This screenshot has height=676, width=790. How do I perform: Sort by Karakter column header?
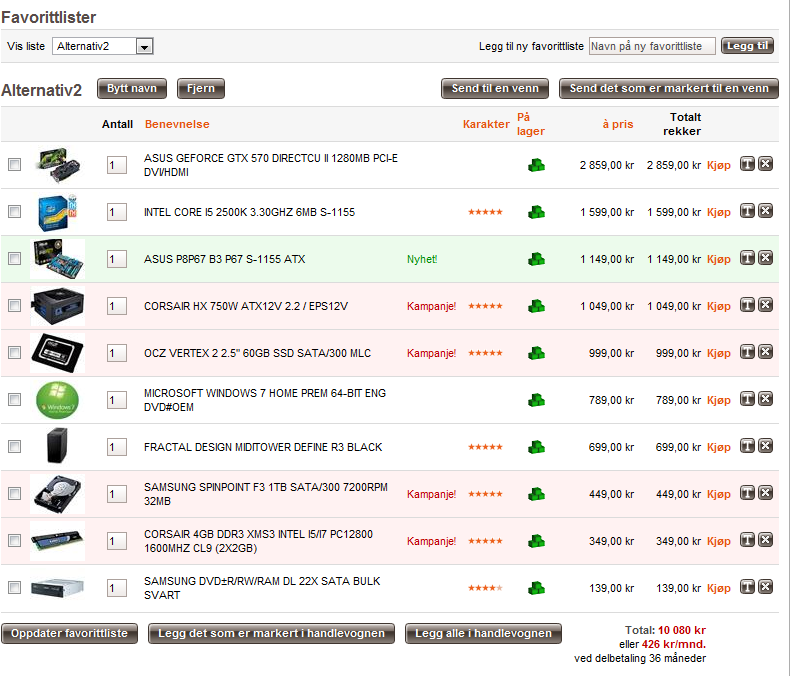coord(486,124)
